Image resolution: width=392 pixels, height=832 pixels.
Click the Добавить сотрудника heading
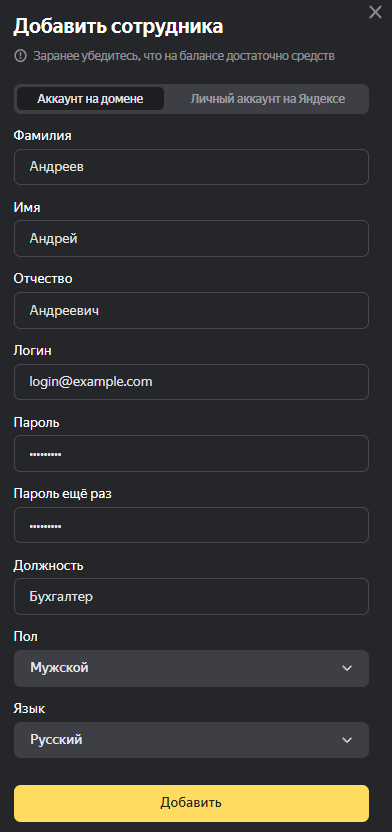(x=118, y=27)
